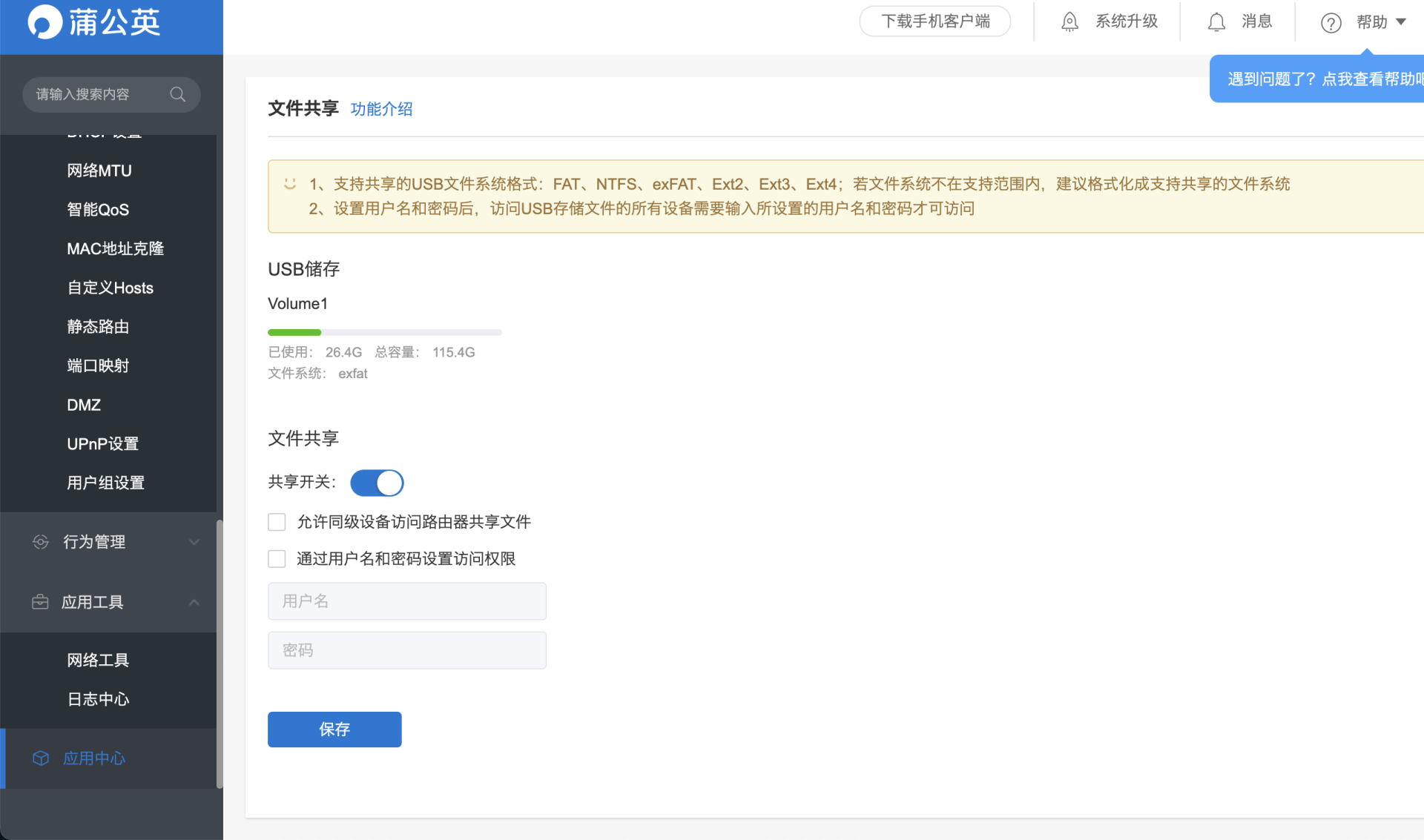Select 日志中心 in sidebar
The width and height of the screenshot is (1424, 840).
click(x=98, y=699)
